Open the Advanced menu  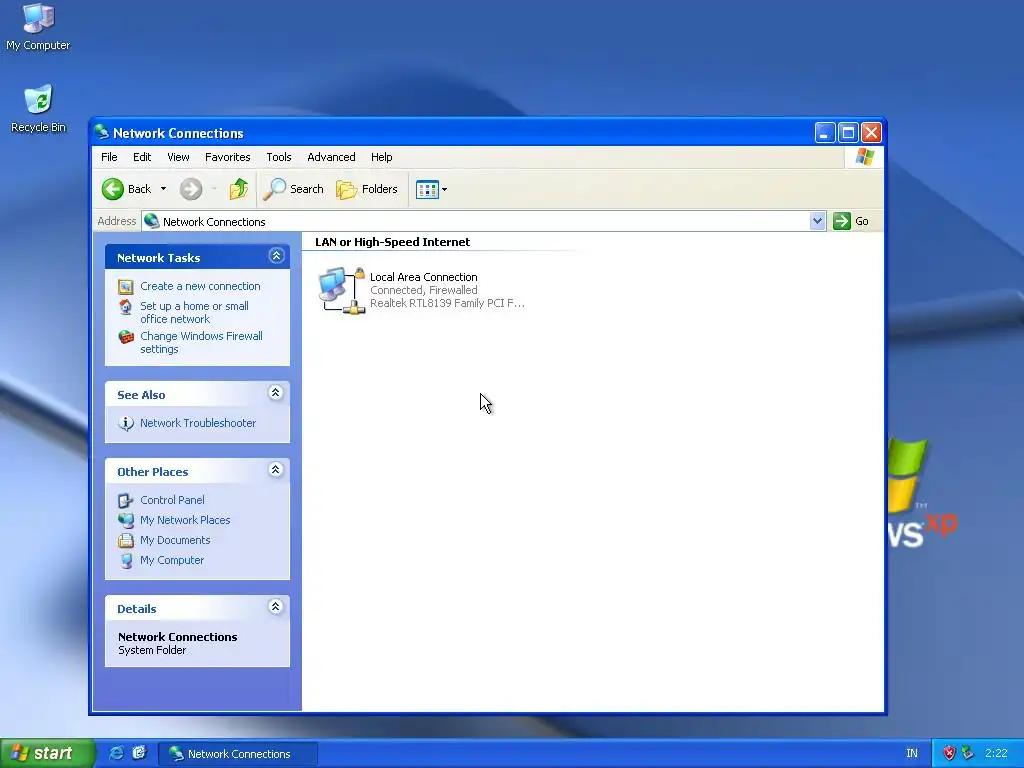pyautogui.click(x=331, y=157)
